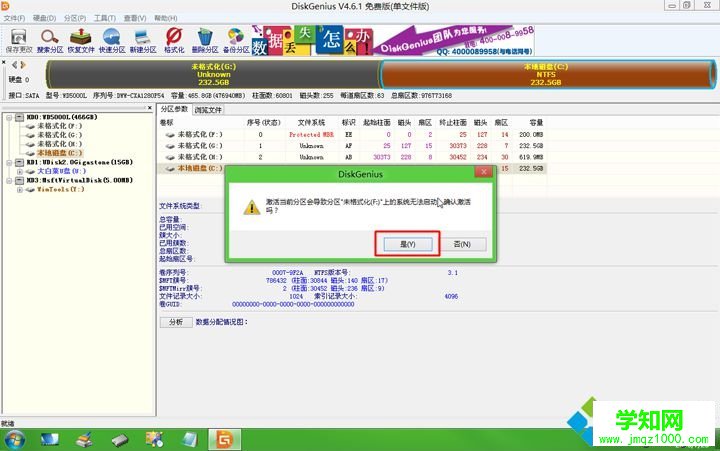Select the HD0:WD5000L(466GB) disk entry
This screenshot has width=720, height=451.
pos(62,117)
